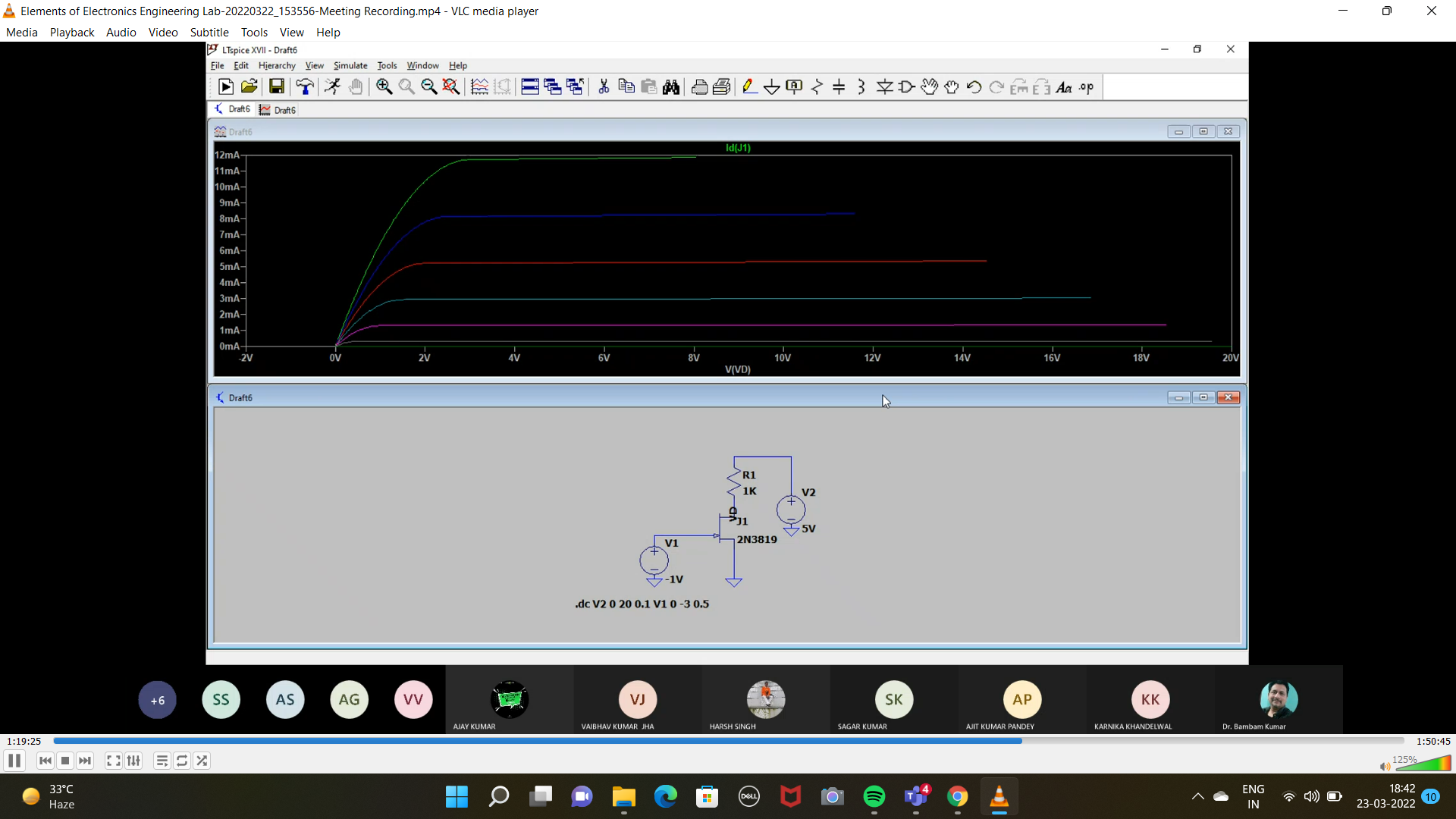Screen dimensions: 1456x819
Task: Open Microsoft Teams from the taskbar
Action: [916, 797]
